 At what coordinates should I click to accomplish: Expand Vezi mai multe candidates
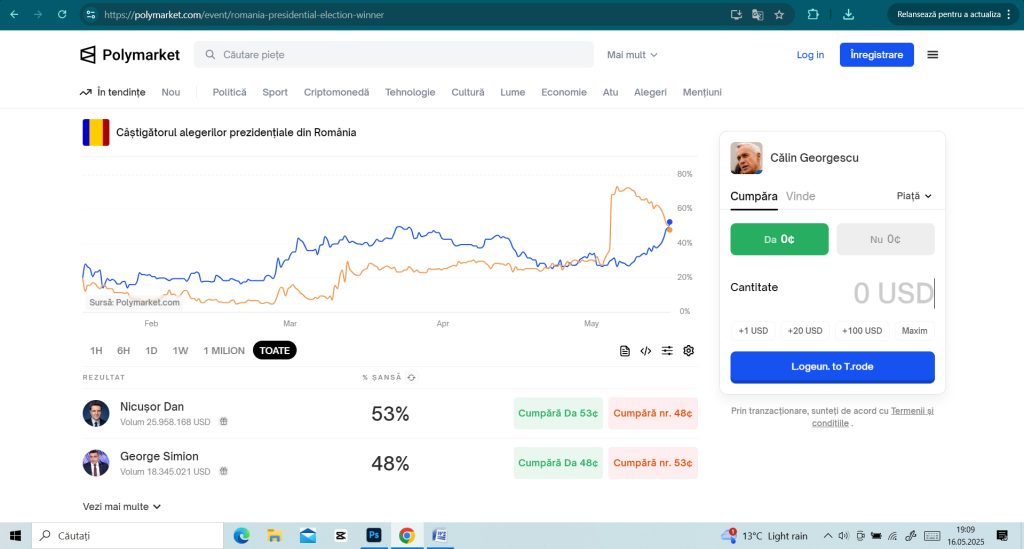point(121,507)
